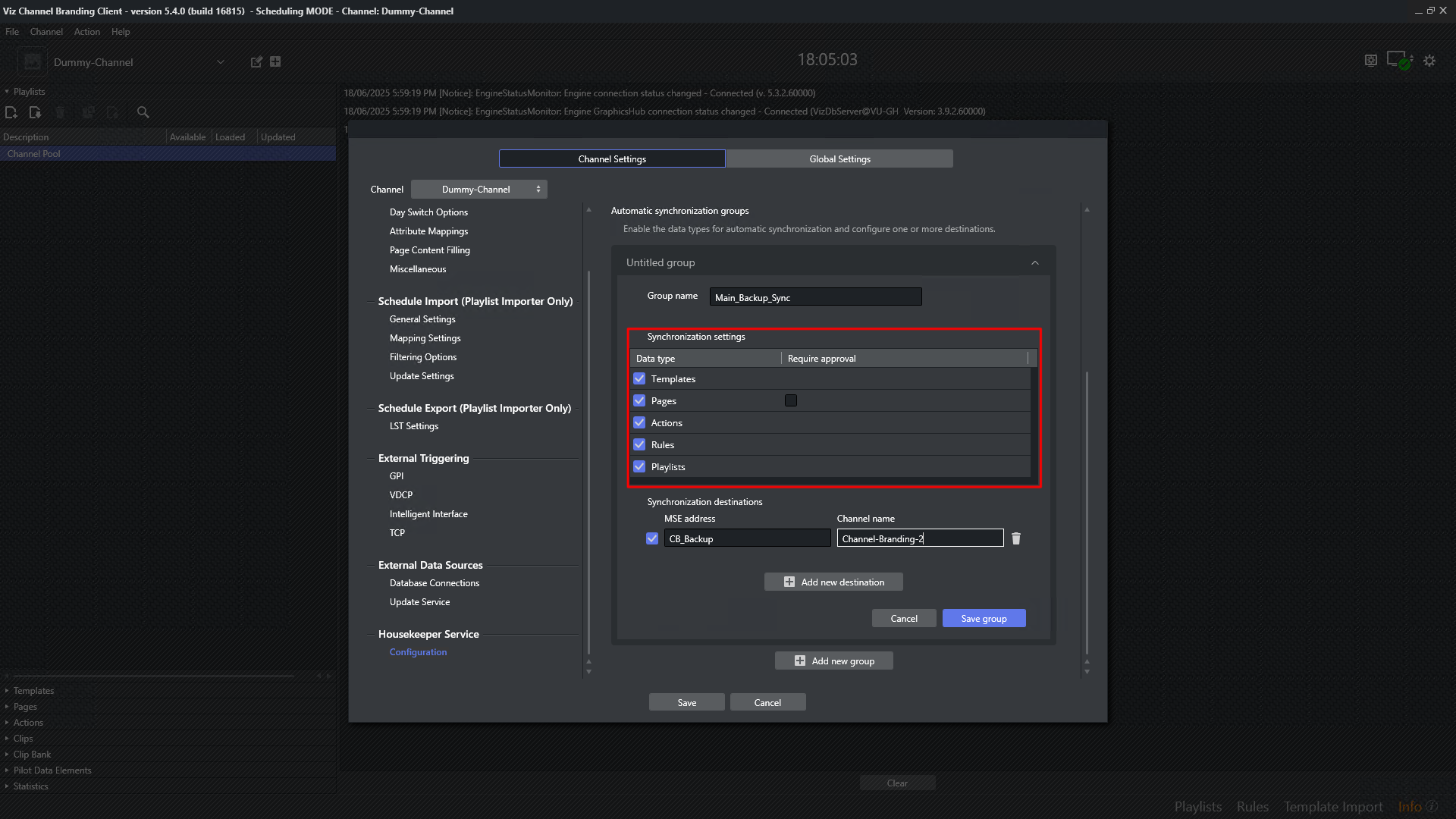Uncheck the Playlists data type checkbox
This screenshot has height=819, width=1456.
click(639, 466)
